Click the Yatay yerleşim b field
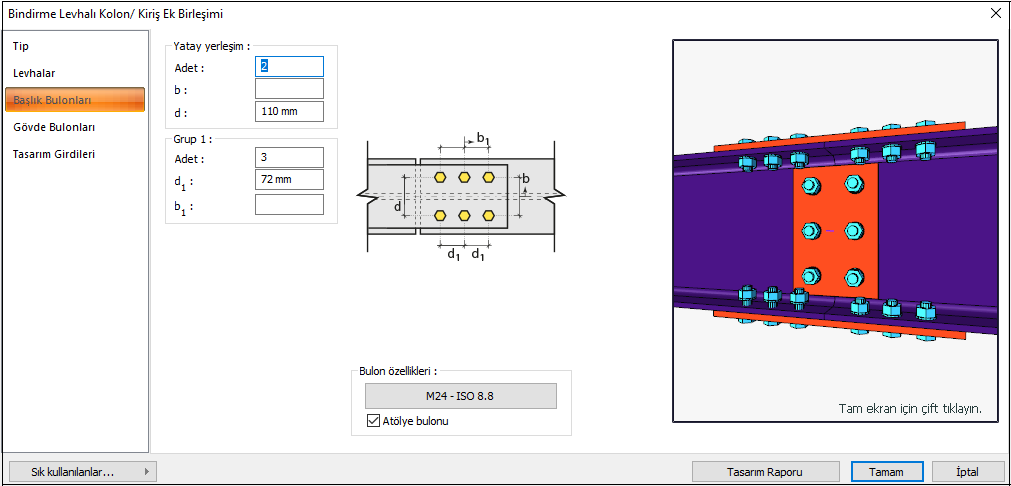1011x486 pixels. [289, 89]
